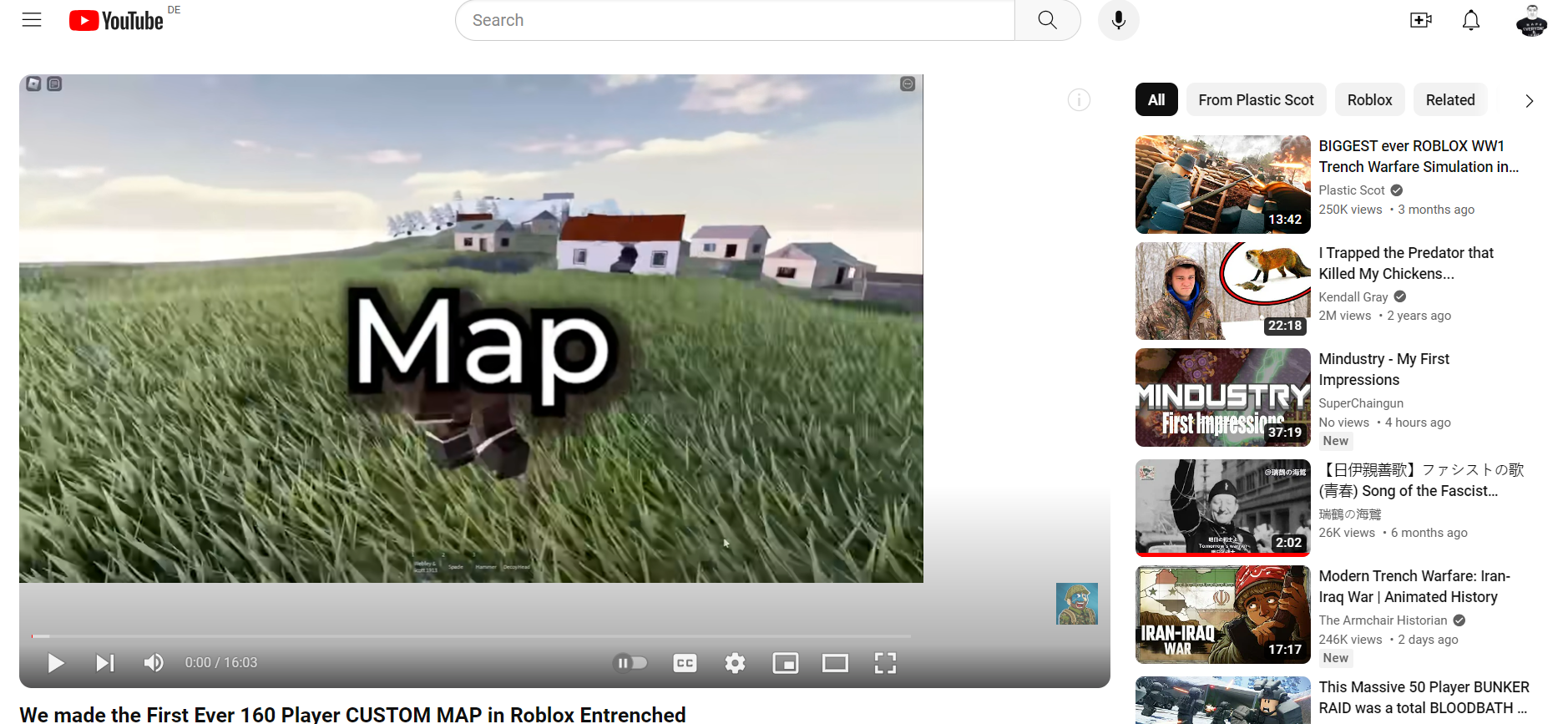This screenshot has width=1568, height=724.
Task: Enable miniplayer mode
Action: (786, 663)
